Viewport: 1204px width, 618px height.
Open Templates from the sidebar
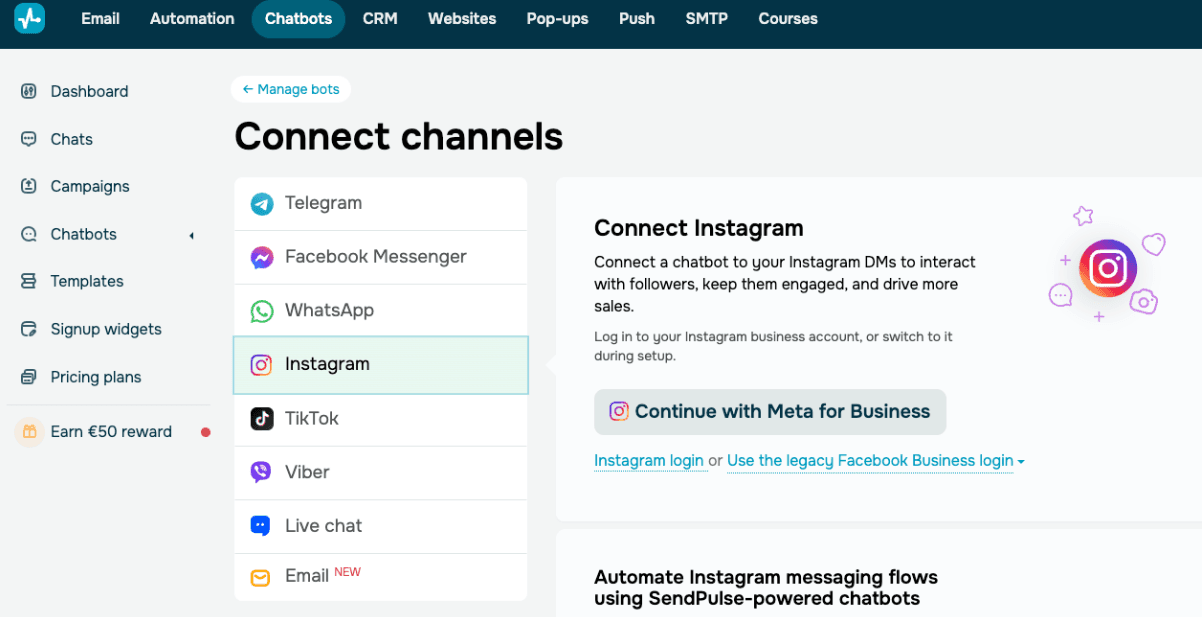point(87,281)
